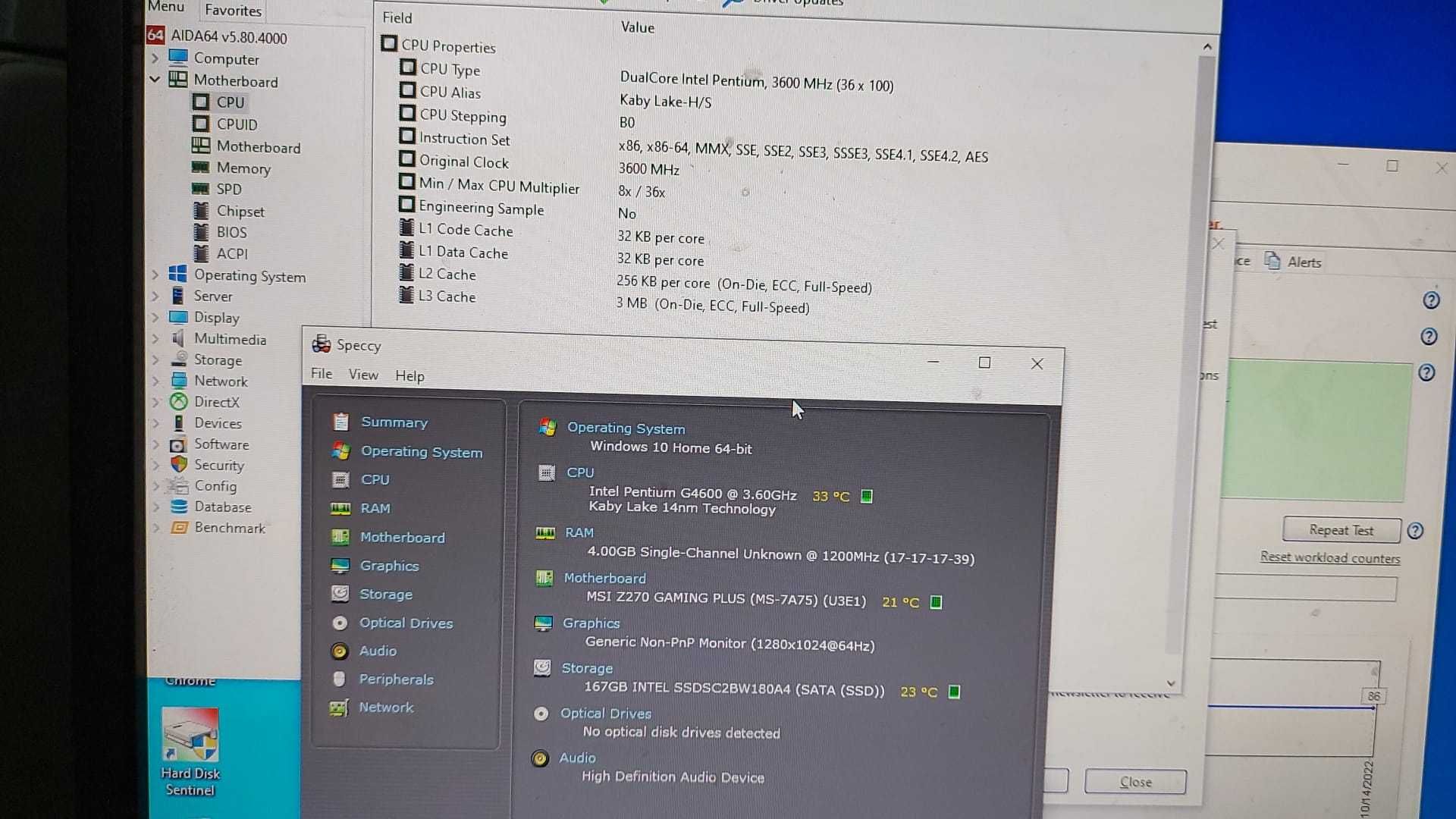Image resolution: width=1456 pixels, height=819 pixels.
Task: Expand the Devices node in AIDA64
Action: pos(155,422)
